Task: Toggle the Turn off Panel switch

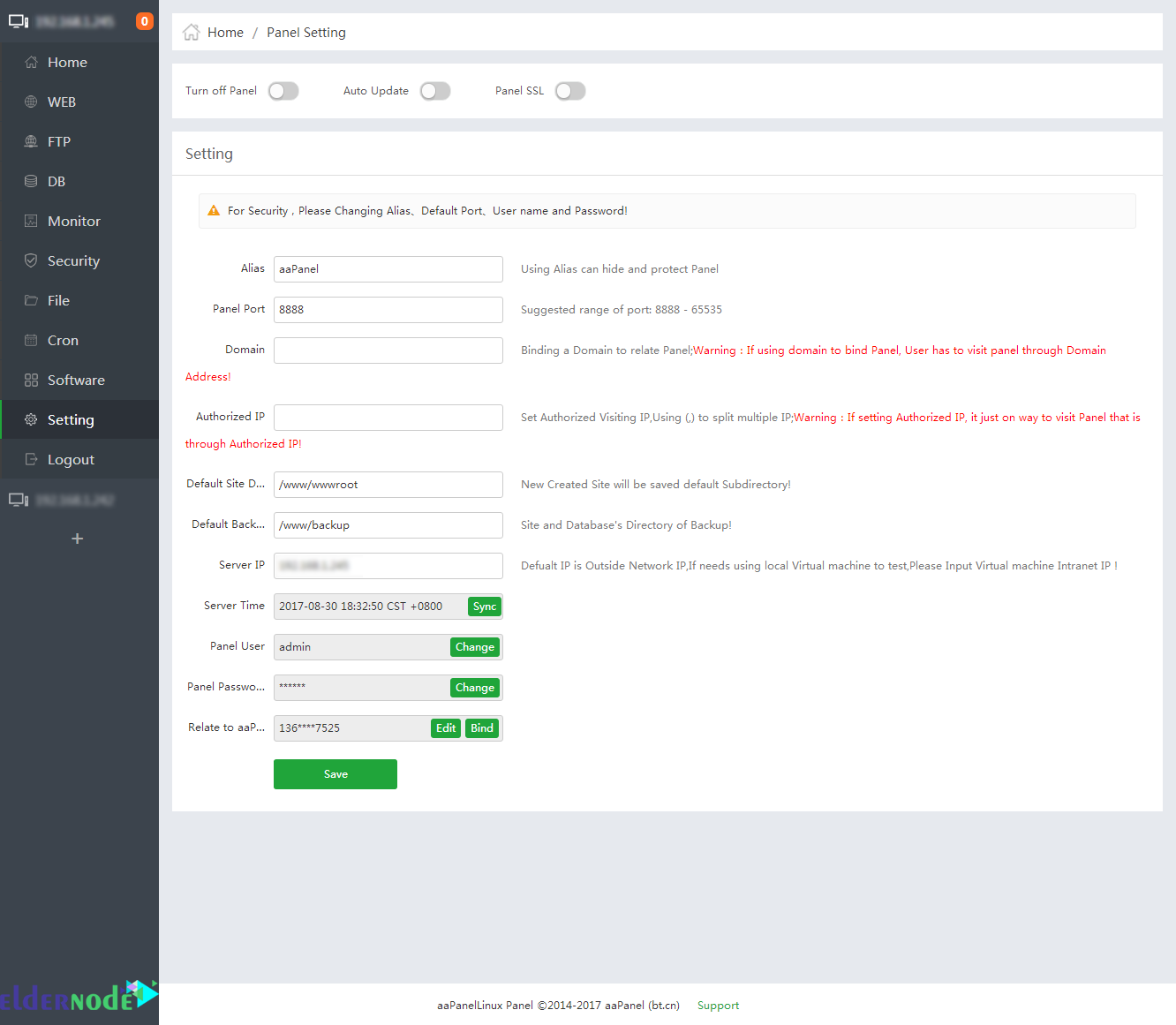Action: 283,91
